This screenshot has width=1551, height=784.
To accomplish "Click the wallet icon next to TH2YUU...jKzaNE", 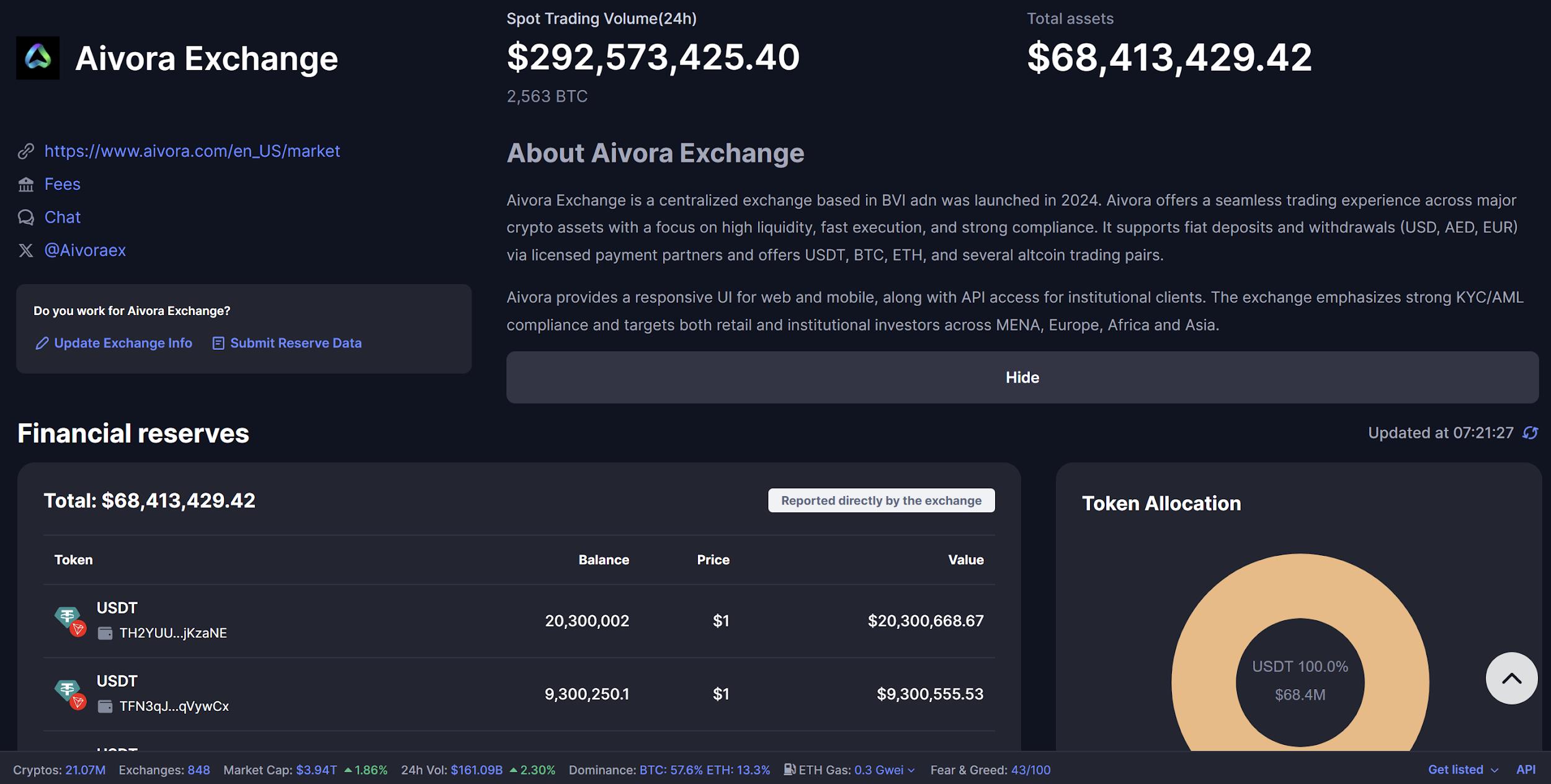I will [x=105, y=633].
